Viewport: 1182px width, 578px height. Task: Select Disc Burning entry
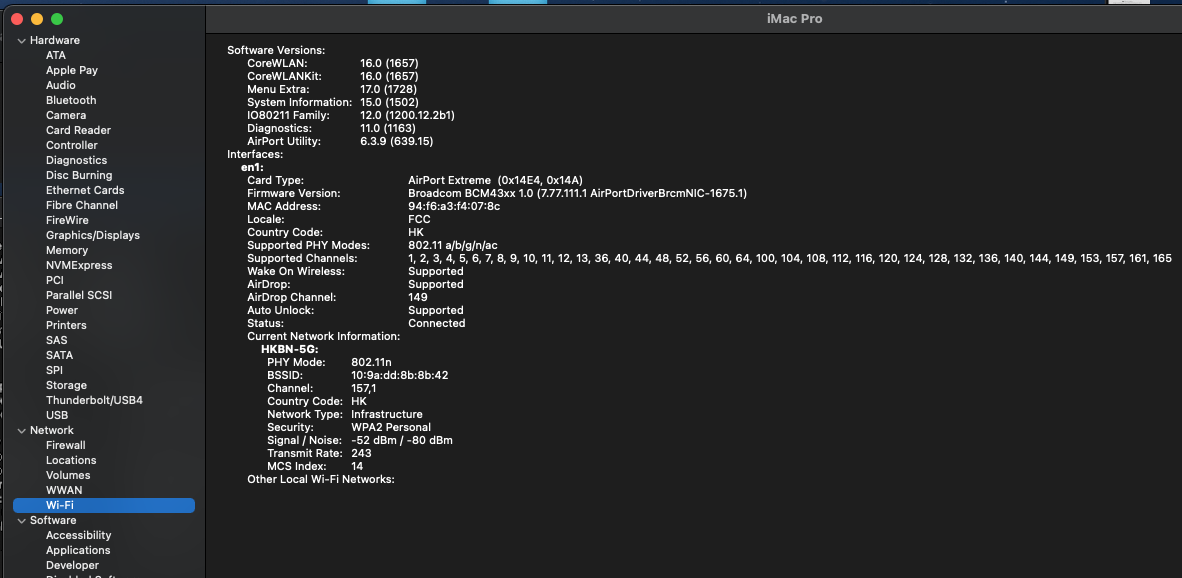pos(79,176)
